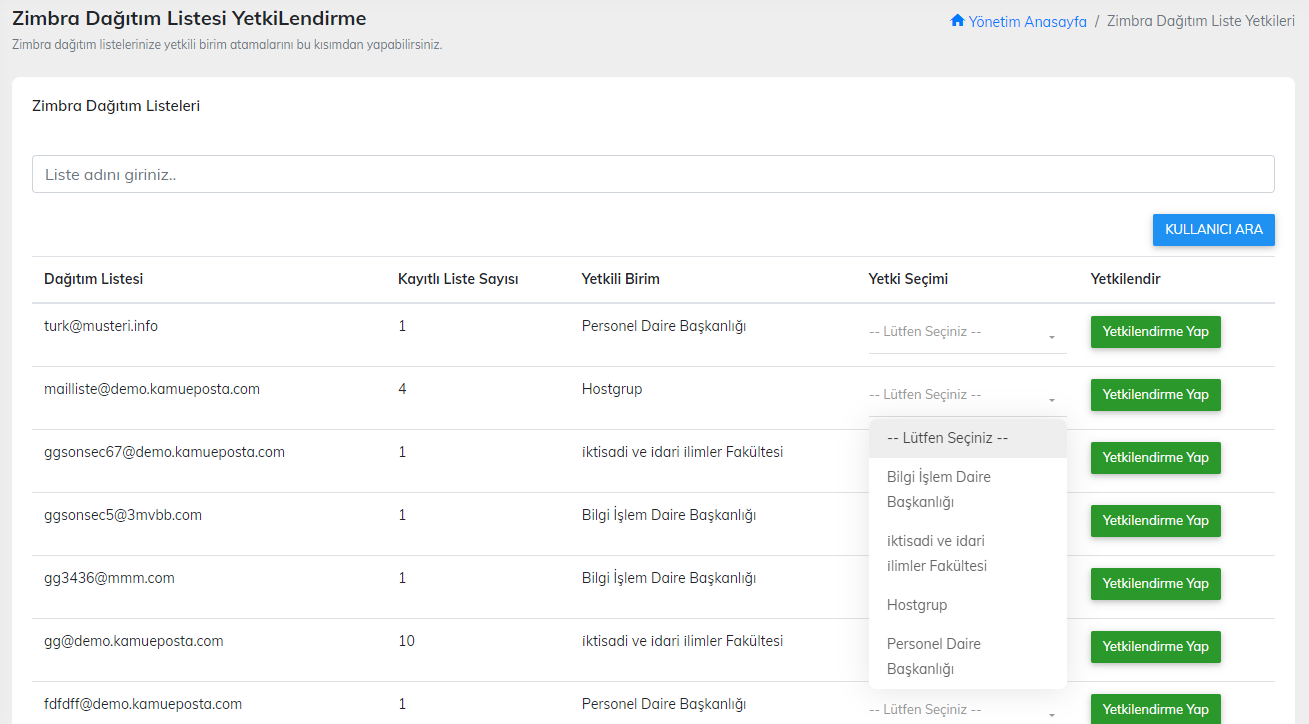Viewport: 1309px width, 724px height.
Task: Click the Yetkilendir column header
Action: coord(1125,279)
